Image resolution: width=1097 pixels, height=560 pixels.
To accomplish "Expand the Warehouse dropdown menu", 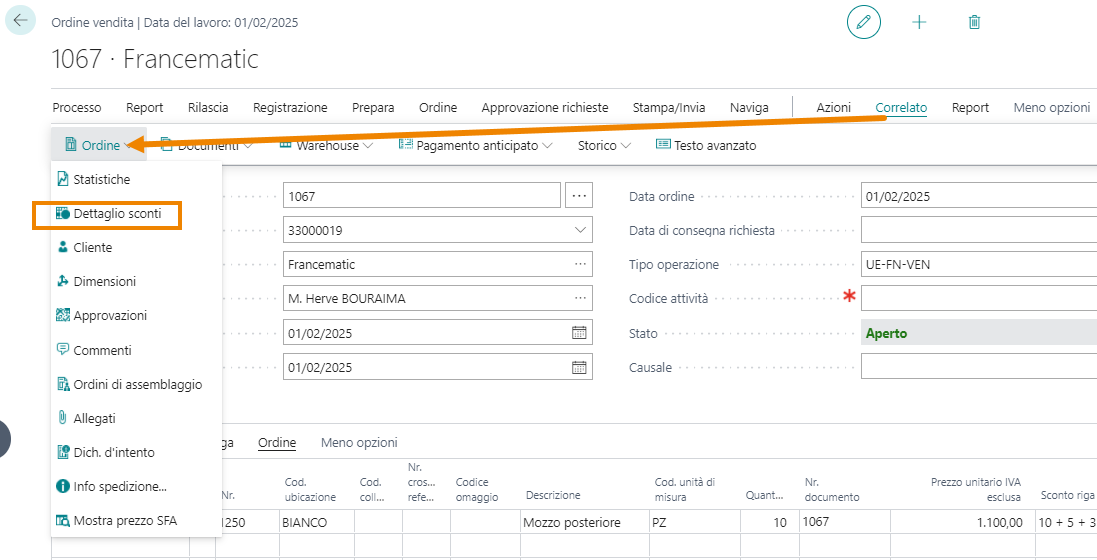I will (326, 146).
